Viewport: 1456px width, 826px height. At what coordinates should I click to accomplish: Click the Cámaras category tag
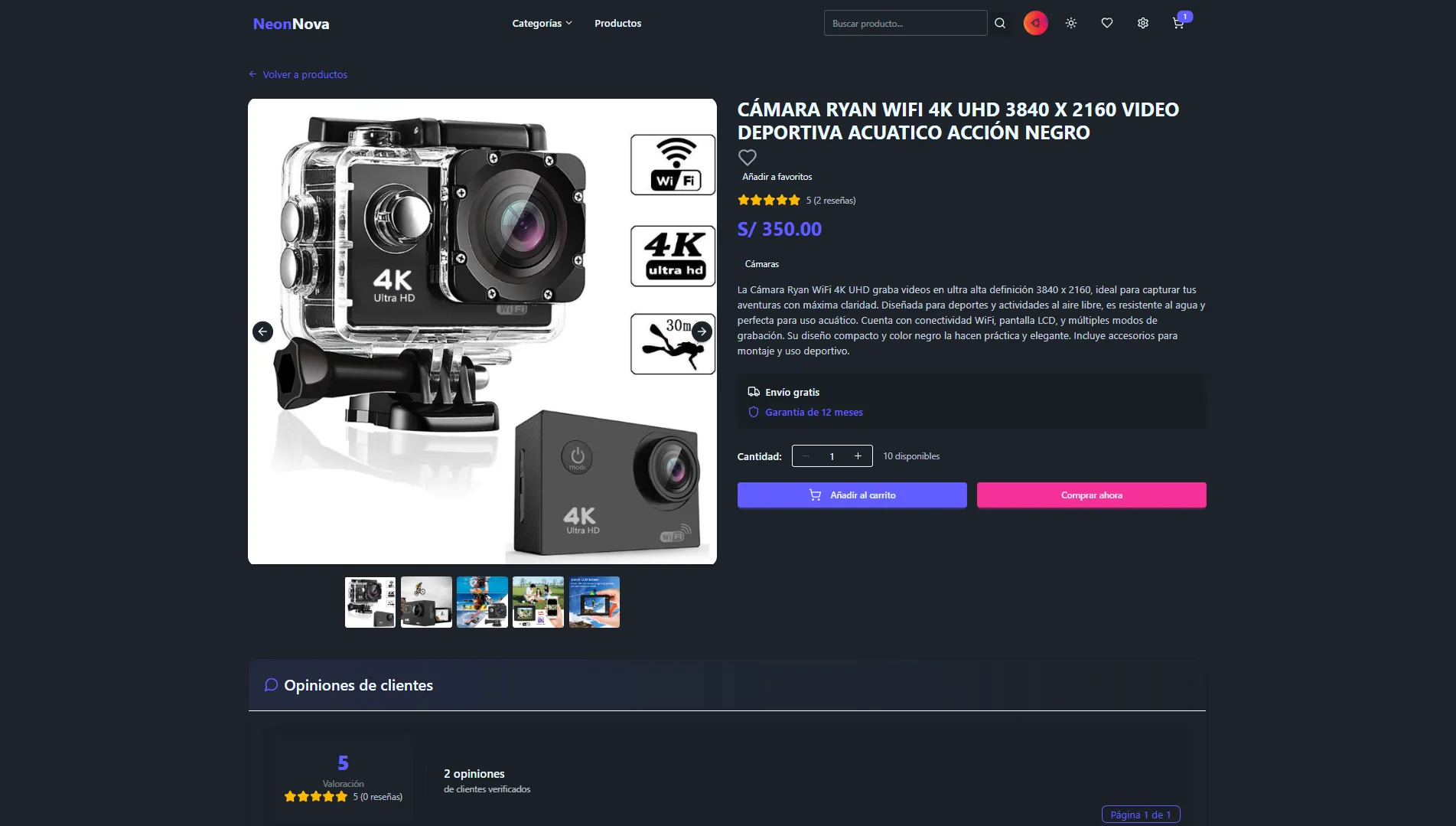coord(761,264)
